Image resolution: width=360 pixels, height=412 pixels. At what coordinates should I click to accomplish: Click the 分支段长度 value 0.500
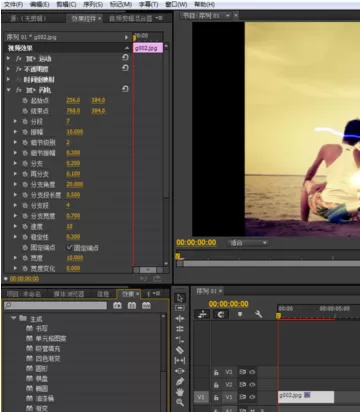tap(73, 195)
